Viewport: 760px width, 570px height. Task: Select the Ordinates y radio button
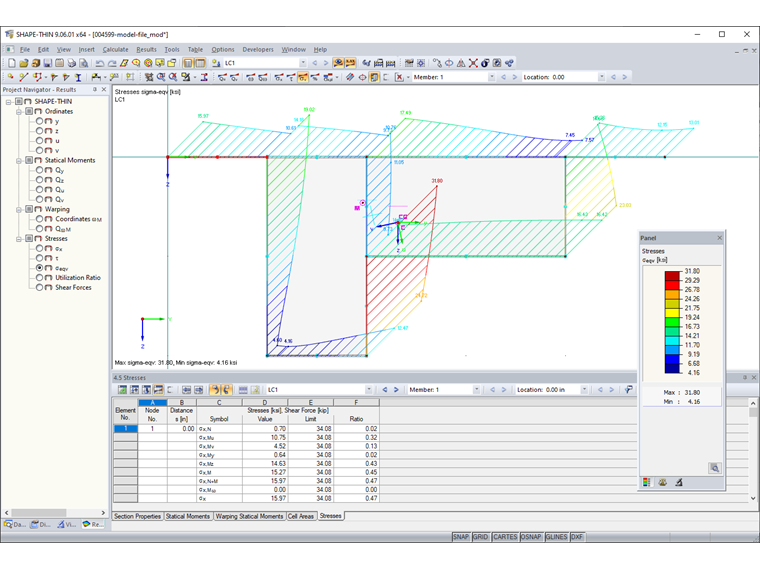pos(39,121)
